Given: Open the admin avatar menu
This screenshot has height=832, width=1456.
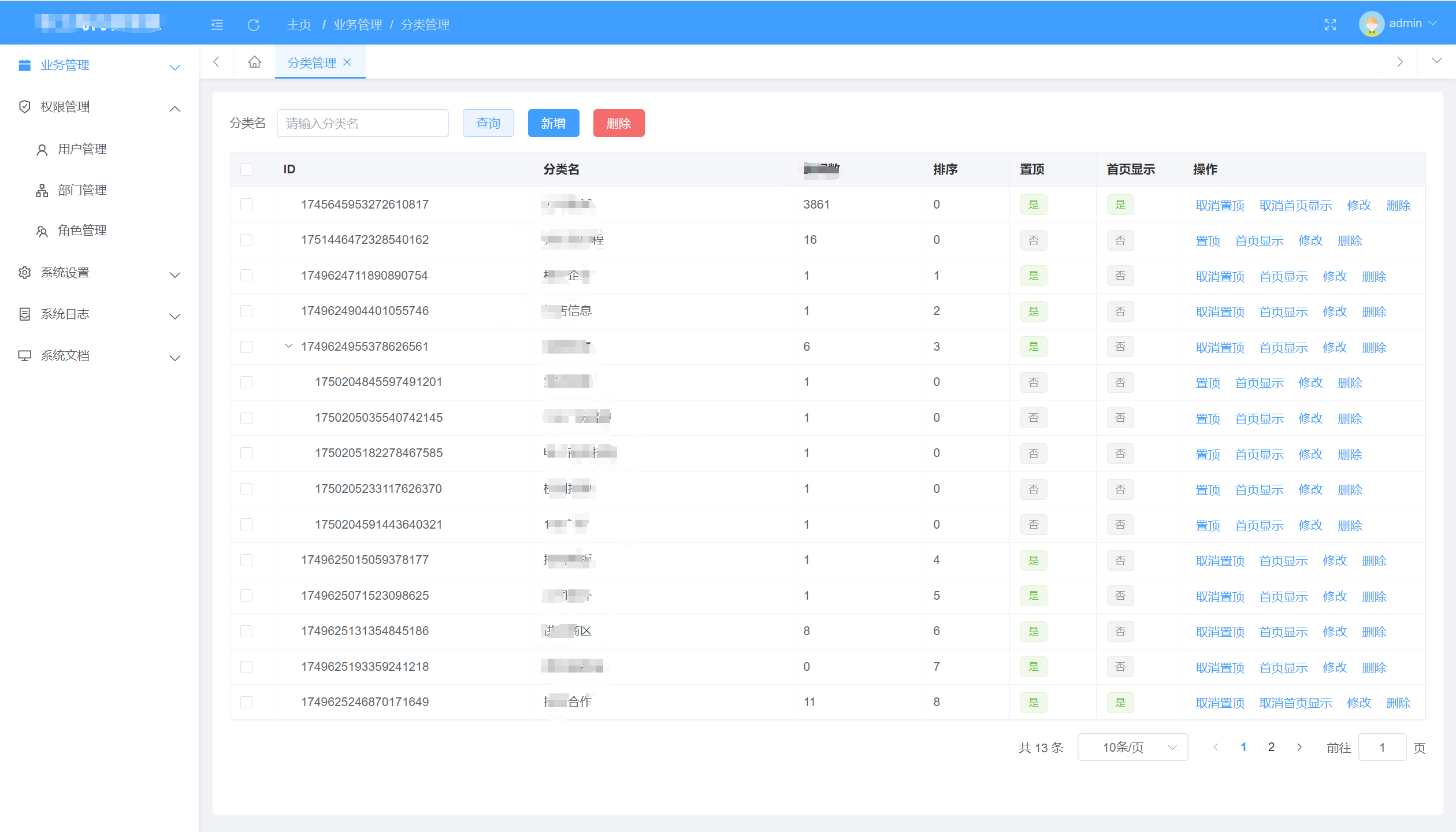Looking at the screenshot, I should tap(1371, 24).
